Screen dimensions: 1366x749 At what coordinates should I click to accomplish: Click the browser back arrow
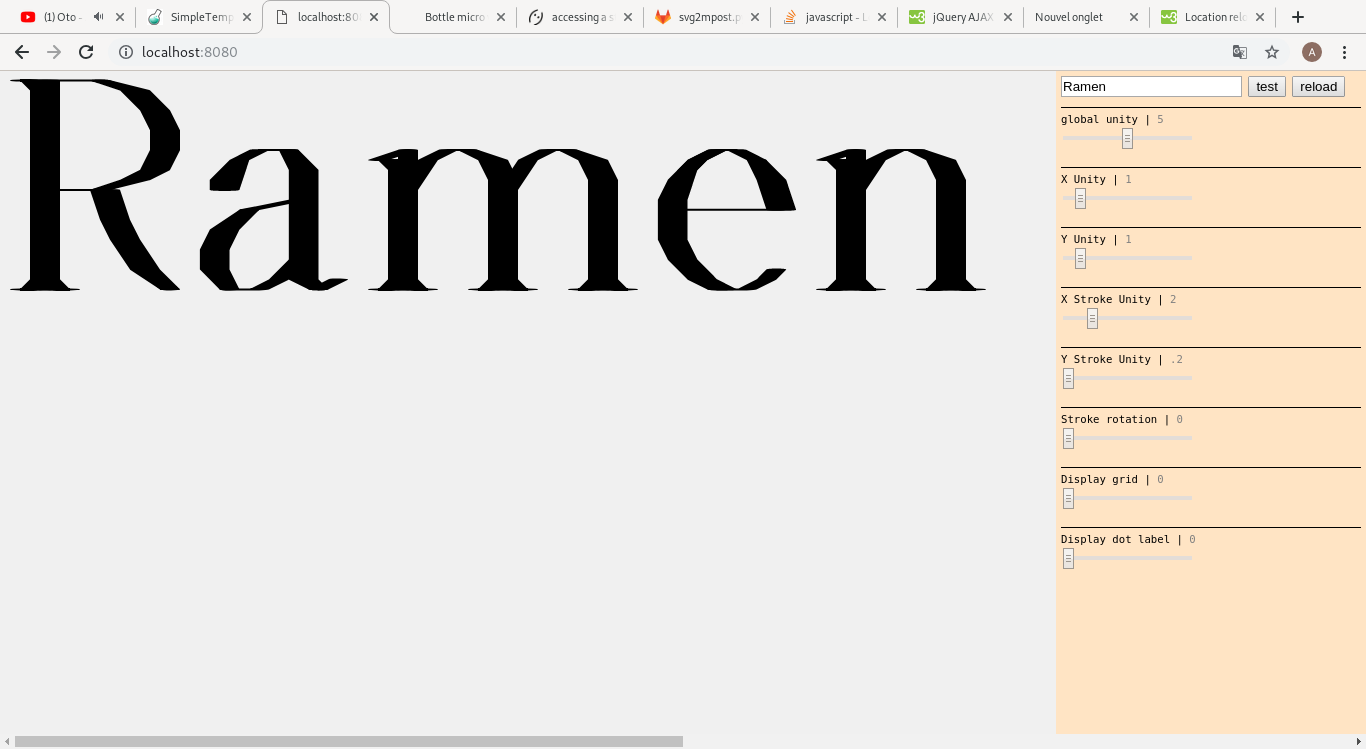tap(22, 52)
